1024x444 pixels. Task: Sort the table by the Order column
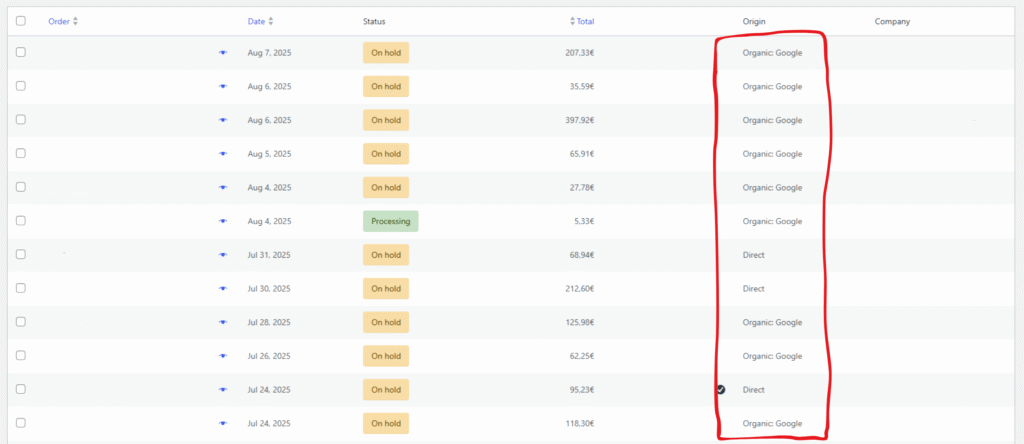coord(63,22)
